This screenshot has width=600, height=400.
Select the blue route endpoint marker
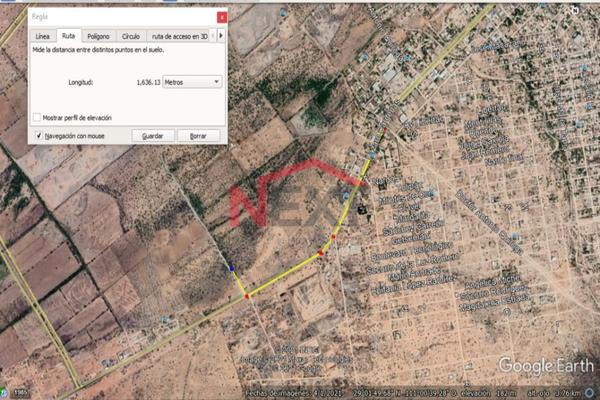(x=232, y=268)
